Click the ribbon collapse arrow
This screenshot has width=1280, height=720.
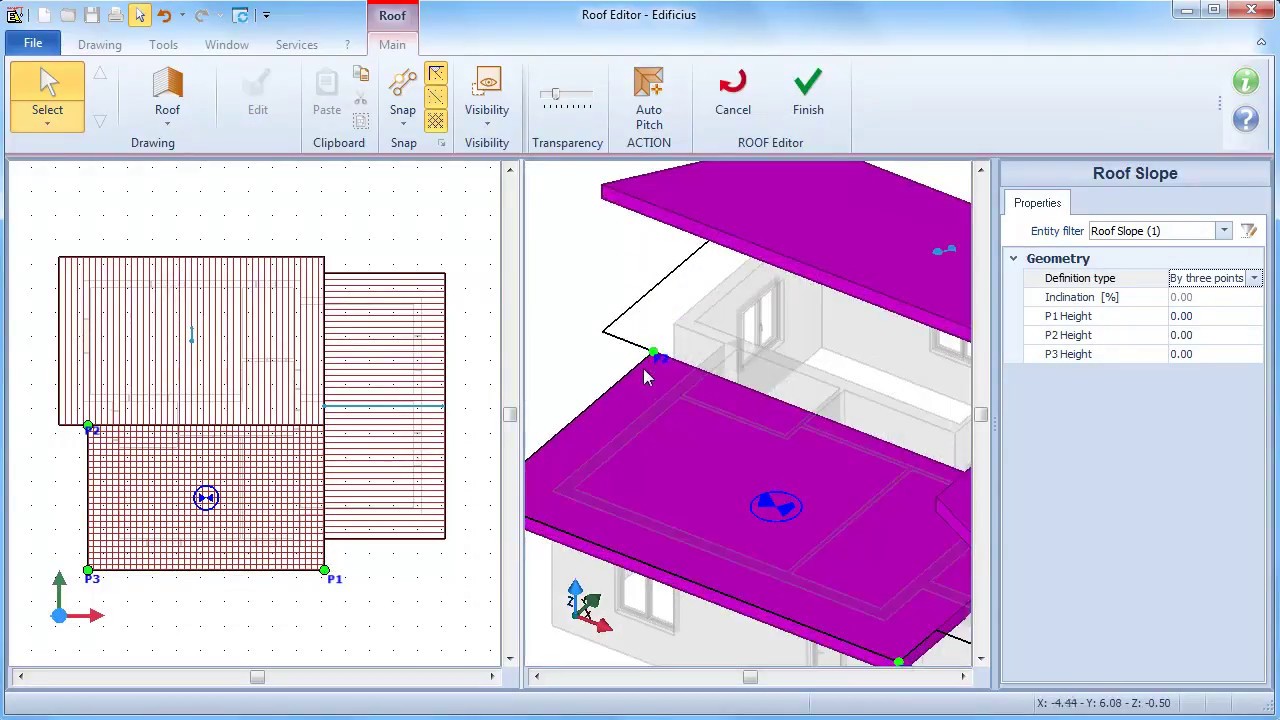click(1262, 42)
